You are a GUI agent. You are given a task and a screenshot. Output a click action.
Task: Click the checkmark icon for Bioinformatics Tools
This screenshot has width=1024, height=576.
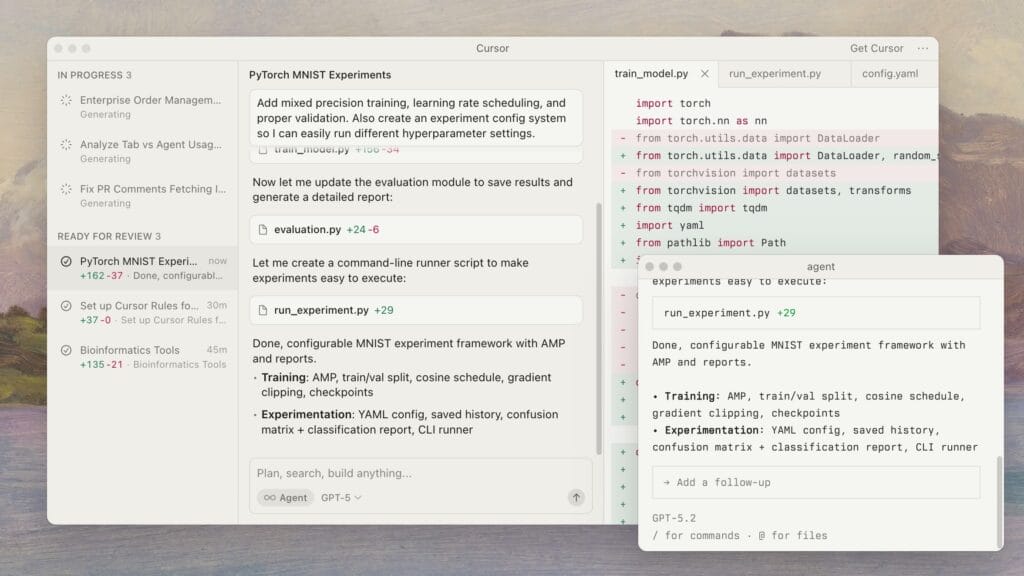[x=66, y=350]
